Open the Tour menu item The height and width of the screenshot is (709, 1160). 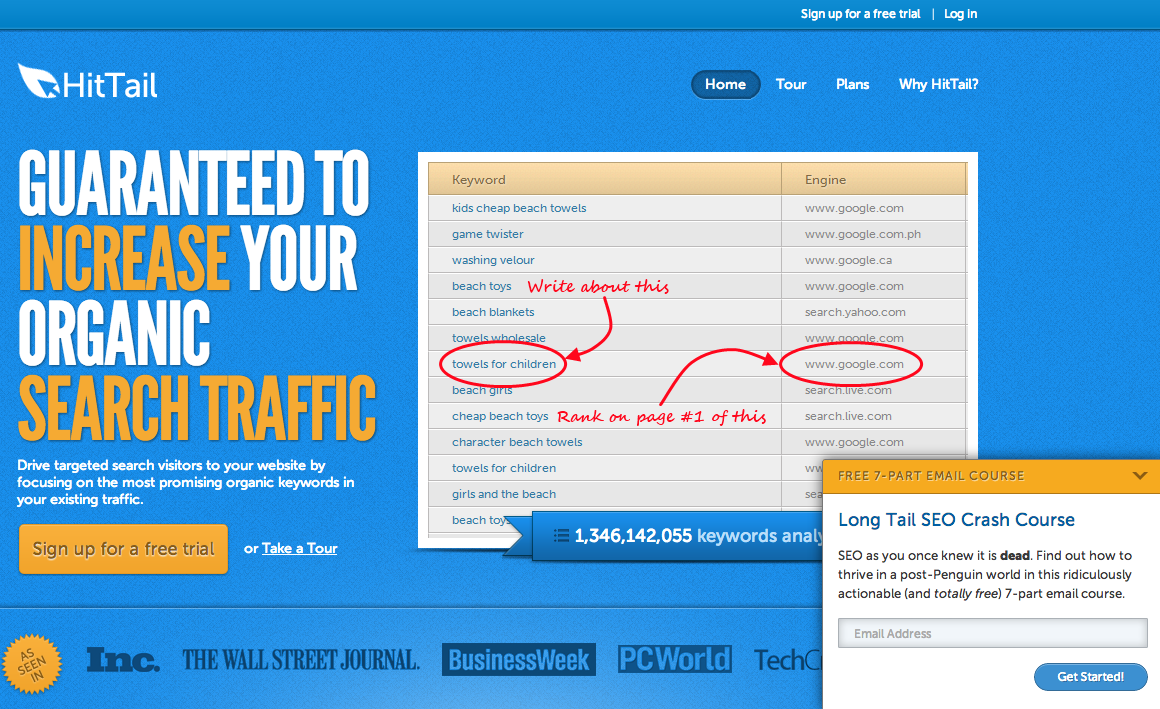point(791,84)
